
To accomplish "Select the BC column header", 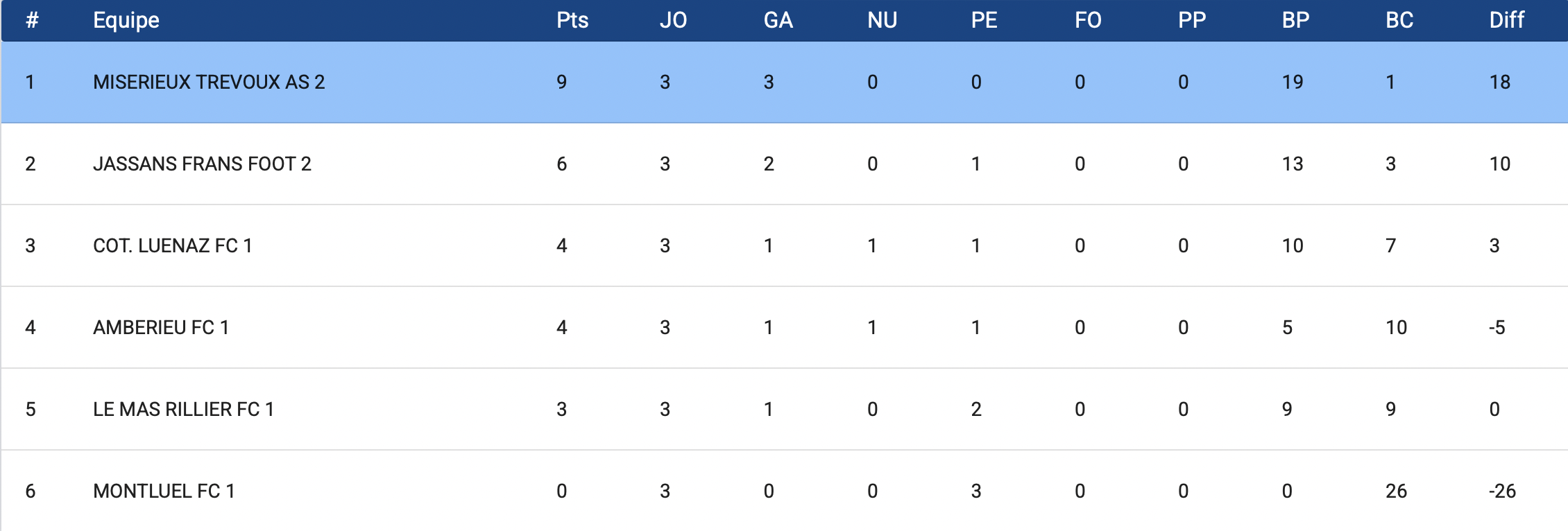I will (x=1399, y=20).
